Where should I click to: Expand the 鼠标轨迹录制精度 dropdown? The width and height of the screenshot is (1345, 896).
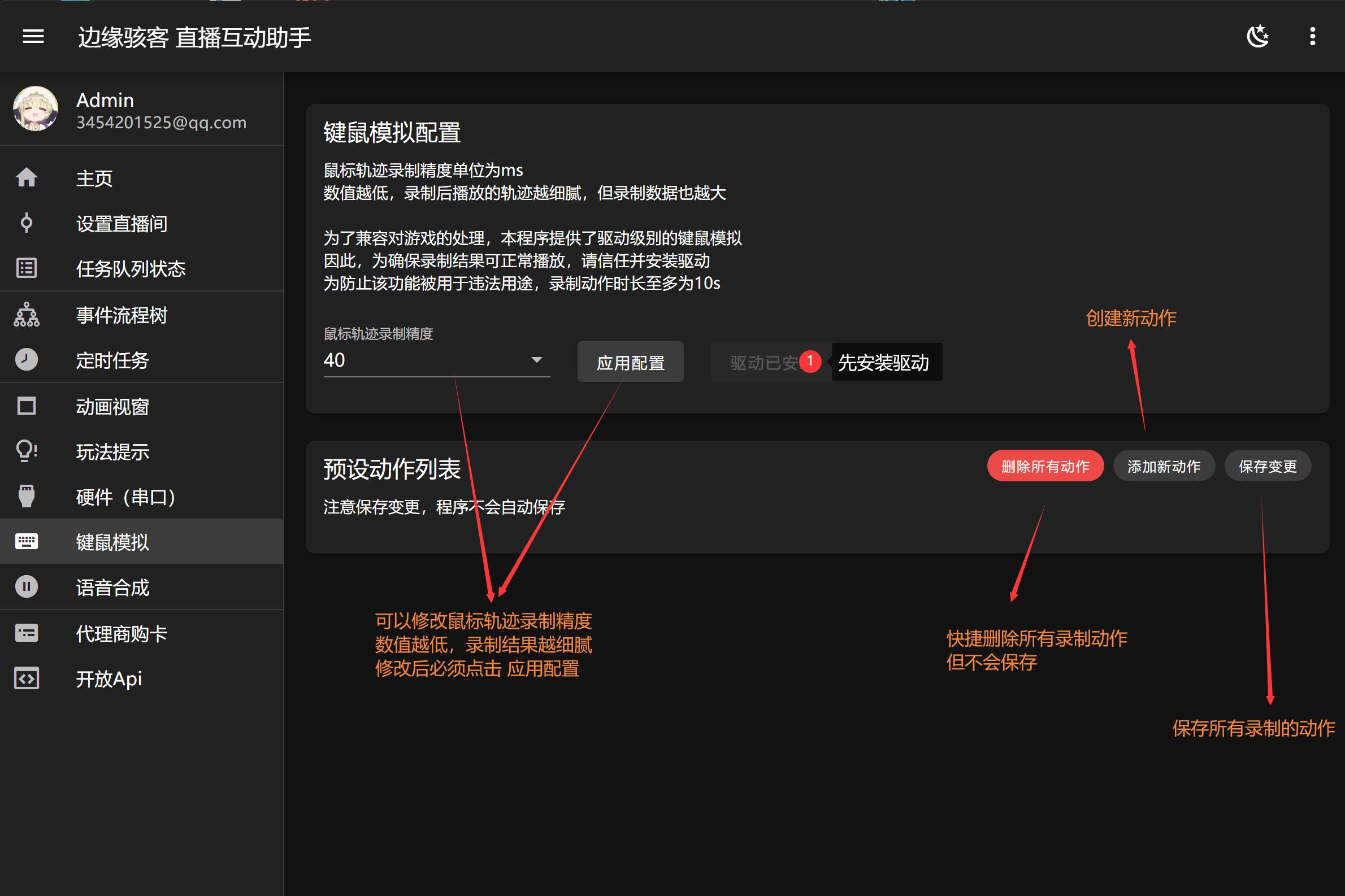click(x=537, y=360)
